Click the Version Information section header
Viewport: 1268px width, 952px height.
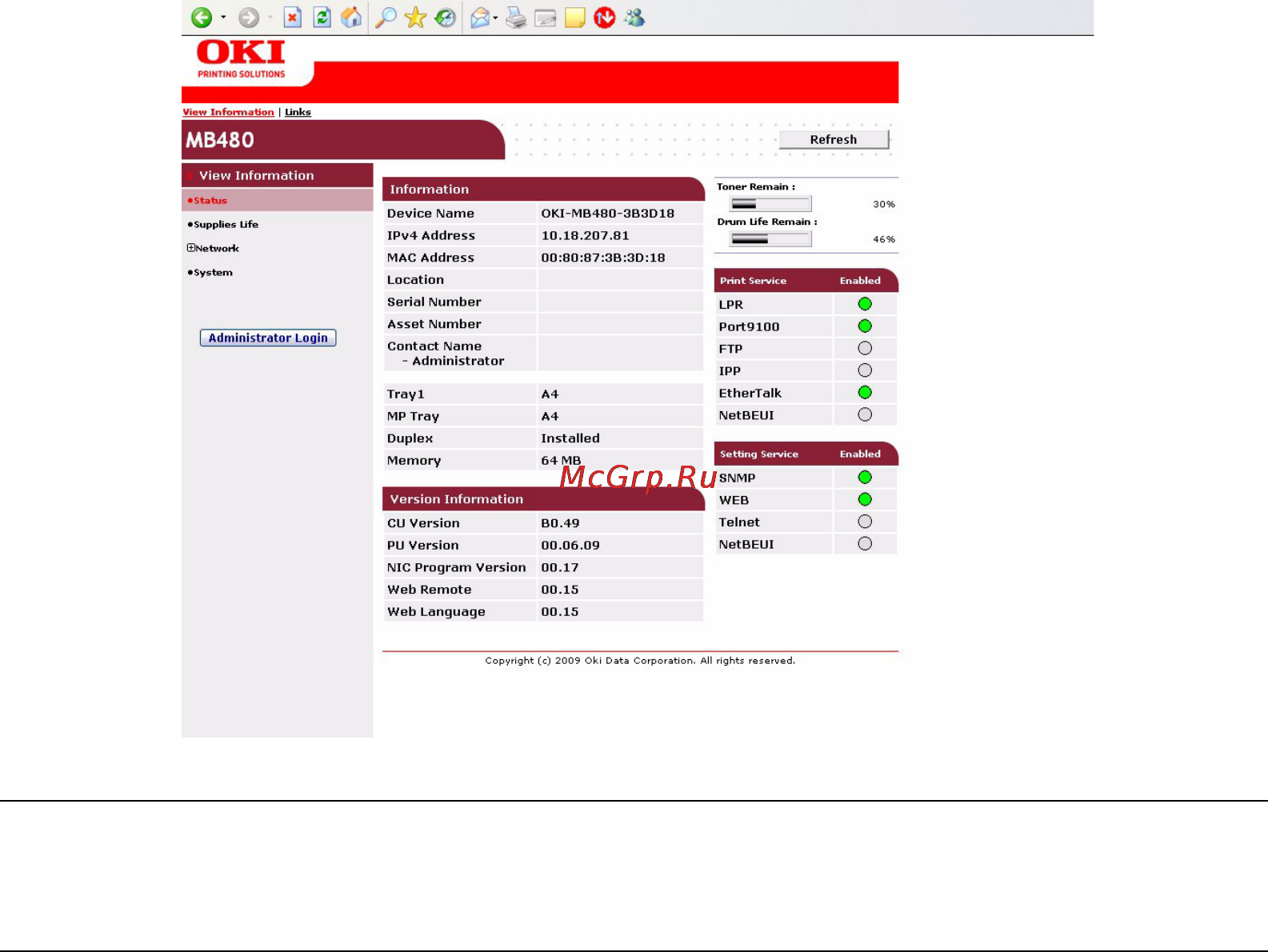click(x=543, y=498)
